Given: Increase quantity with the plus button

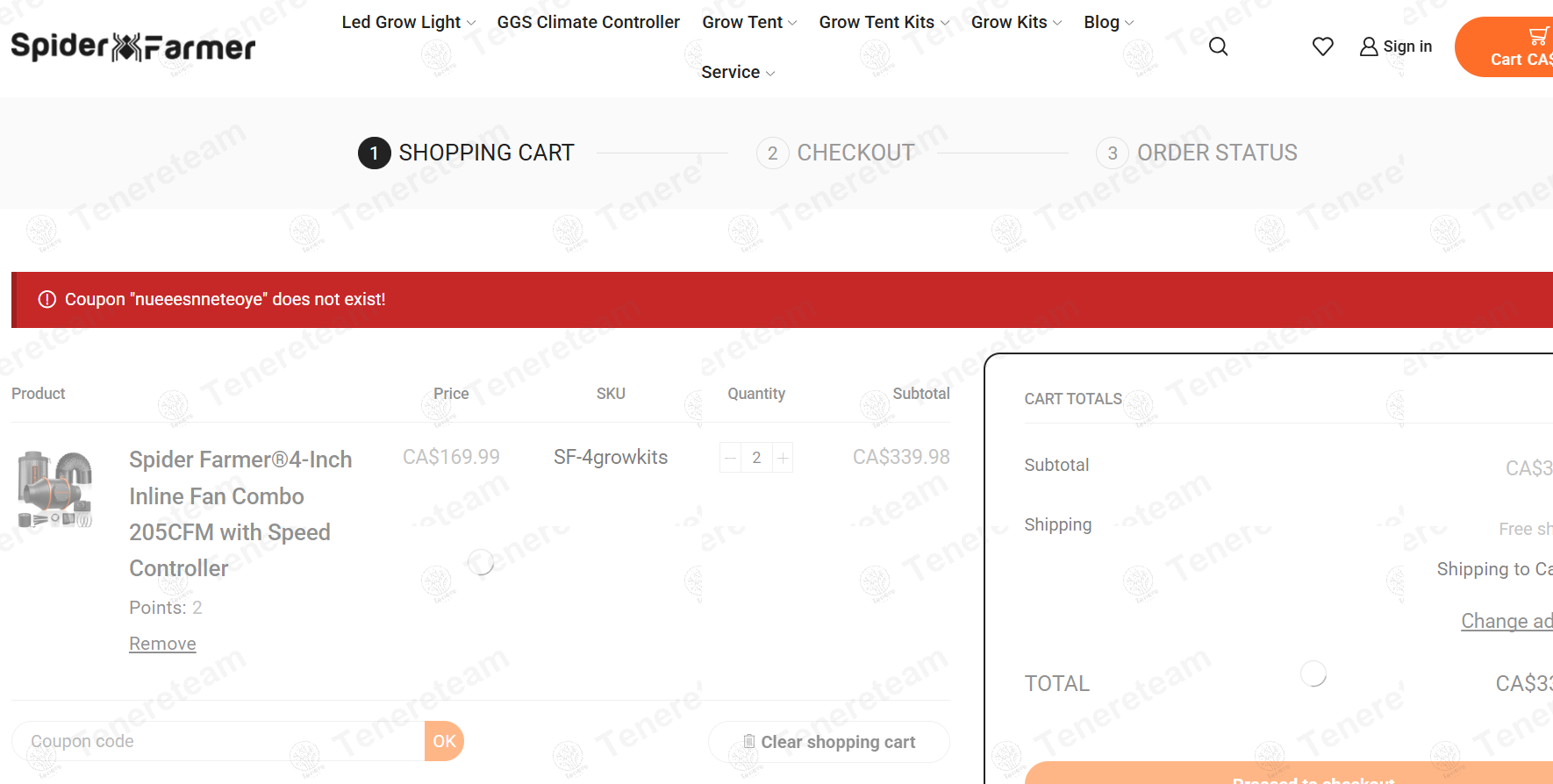Looking at the screenshot, I should [x=783, y=458].
